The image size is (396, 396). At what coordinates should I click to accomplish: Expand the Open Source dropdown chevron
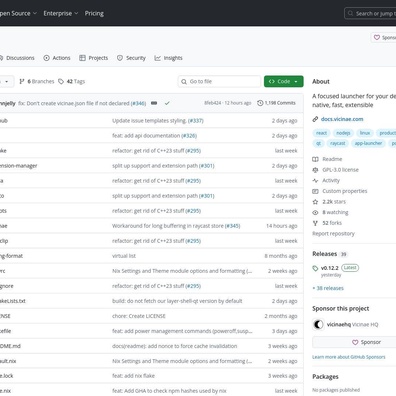(x=35, y=13)
